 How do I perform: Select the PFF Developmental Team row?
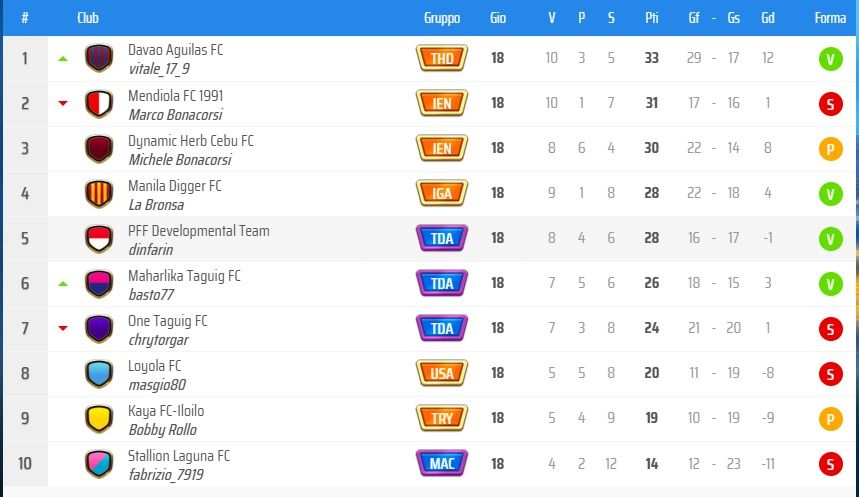point(430,238)
